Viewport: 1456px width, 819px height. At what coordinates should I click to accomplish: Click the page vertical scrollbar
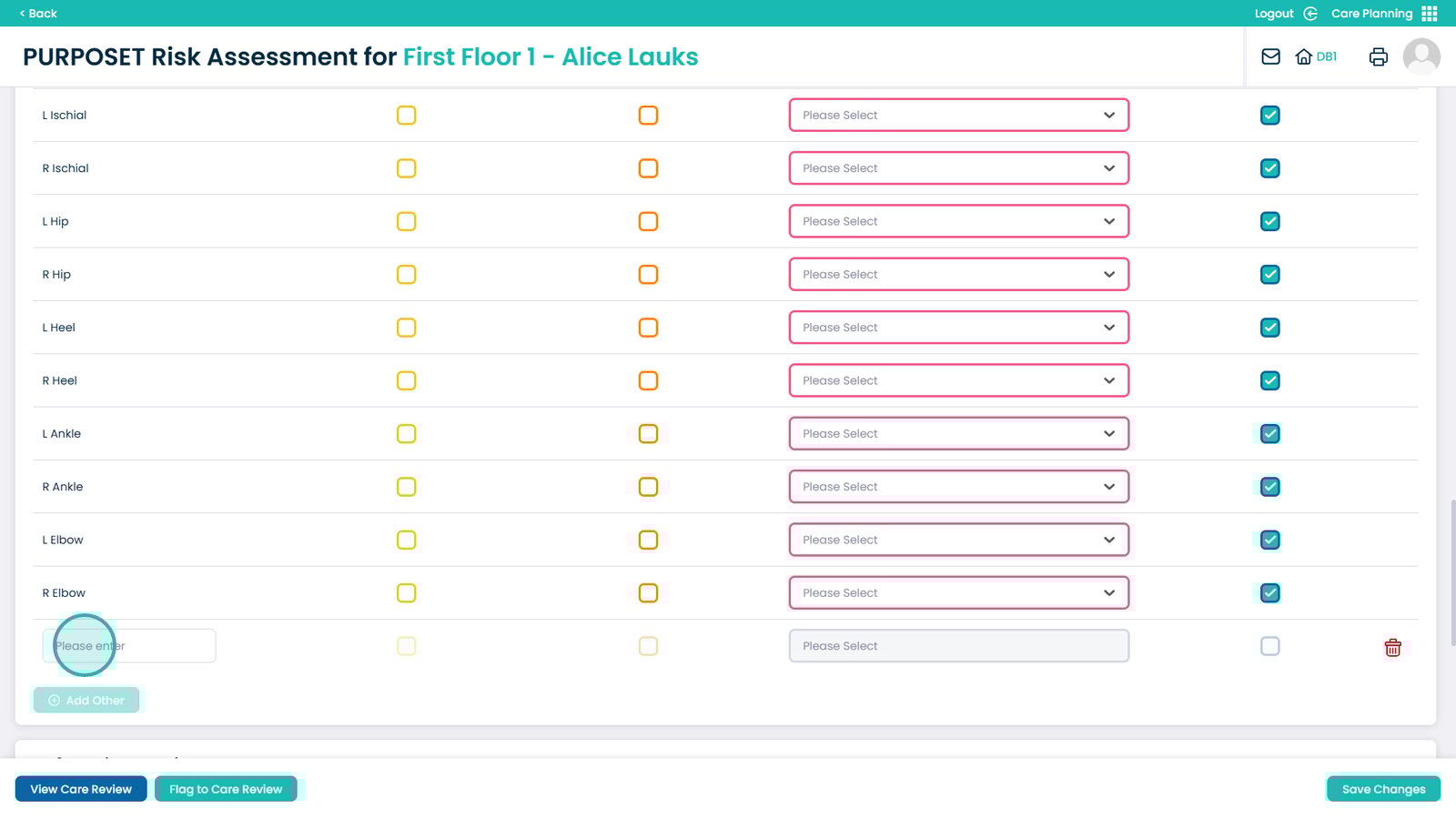(x=1451, y=564)
